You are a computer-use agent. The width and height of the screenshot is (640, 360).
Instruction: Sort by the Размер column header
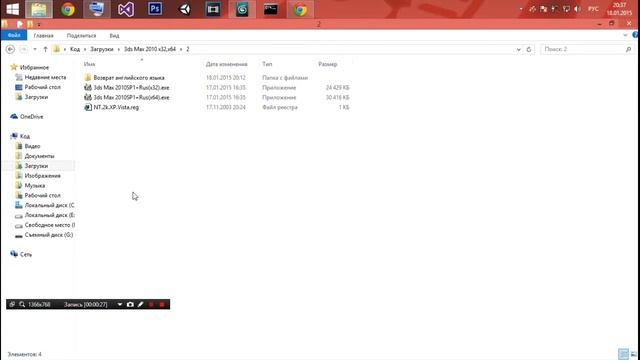point(328,64)
